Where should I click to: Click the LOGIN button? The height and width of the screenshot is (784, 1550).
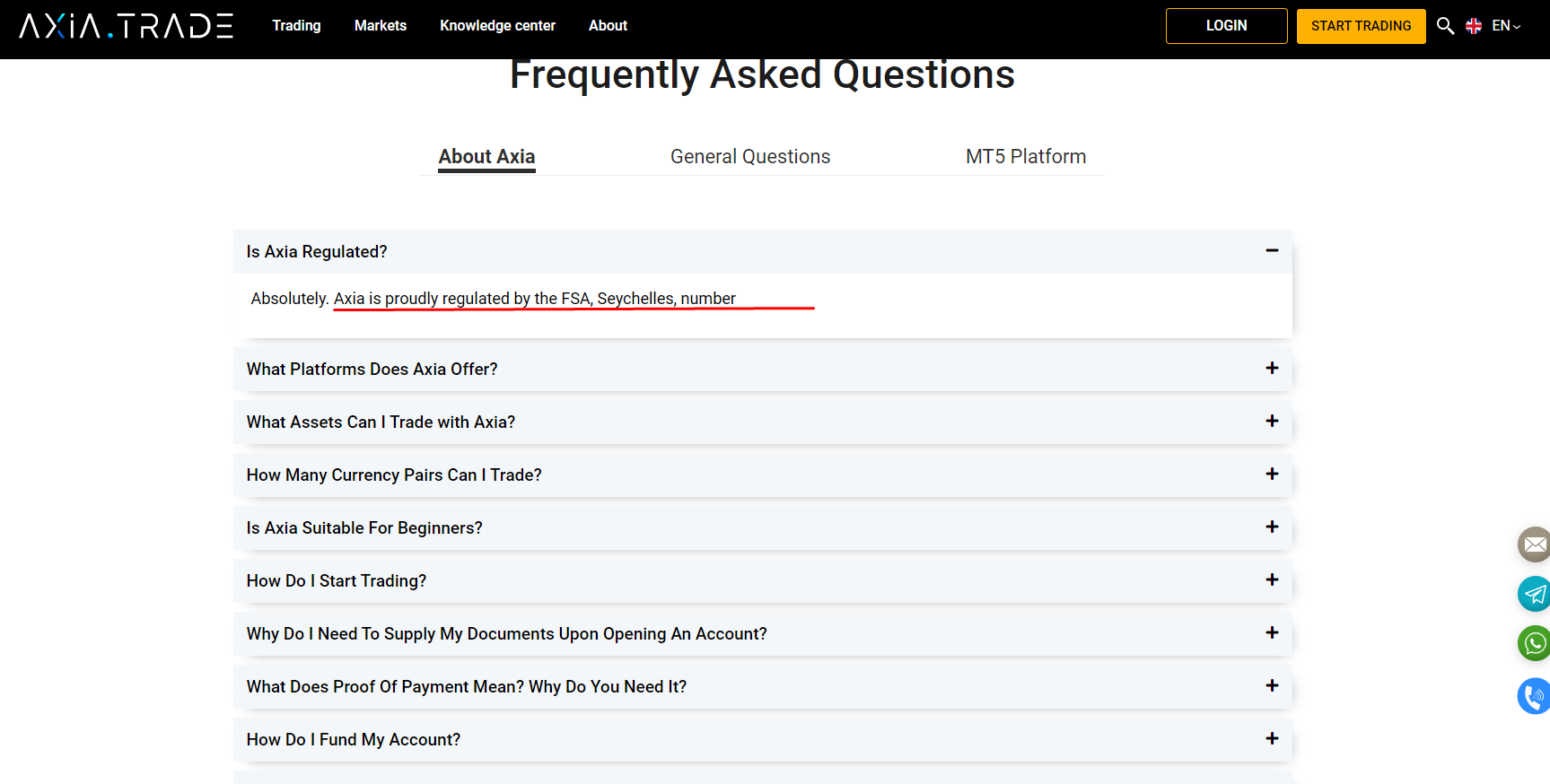point(1226,26)
